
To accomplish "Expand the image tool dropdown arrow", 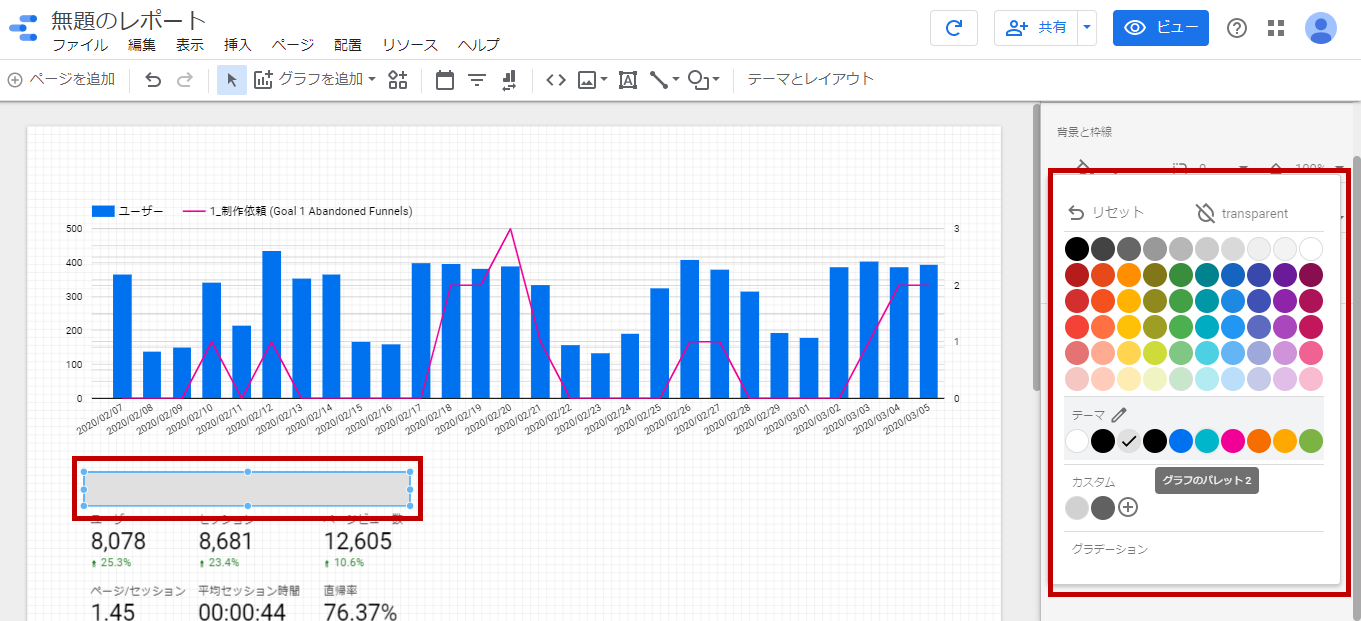I will (604, 80).
